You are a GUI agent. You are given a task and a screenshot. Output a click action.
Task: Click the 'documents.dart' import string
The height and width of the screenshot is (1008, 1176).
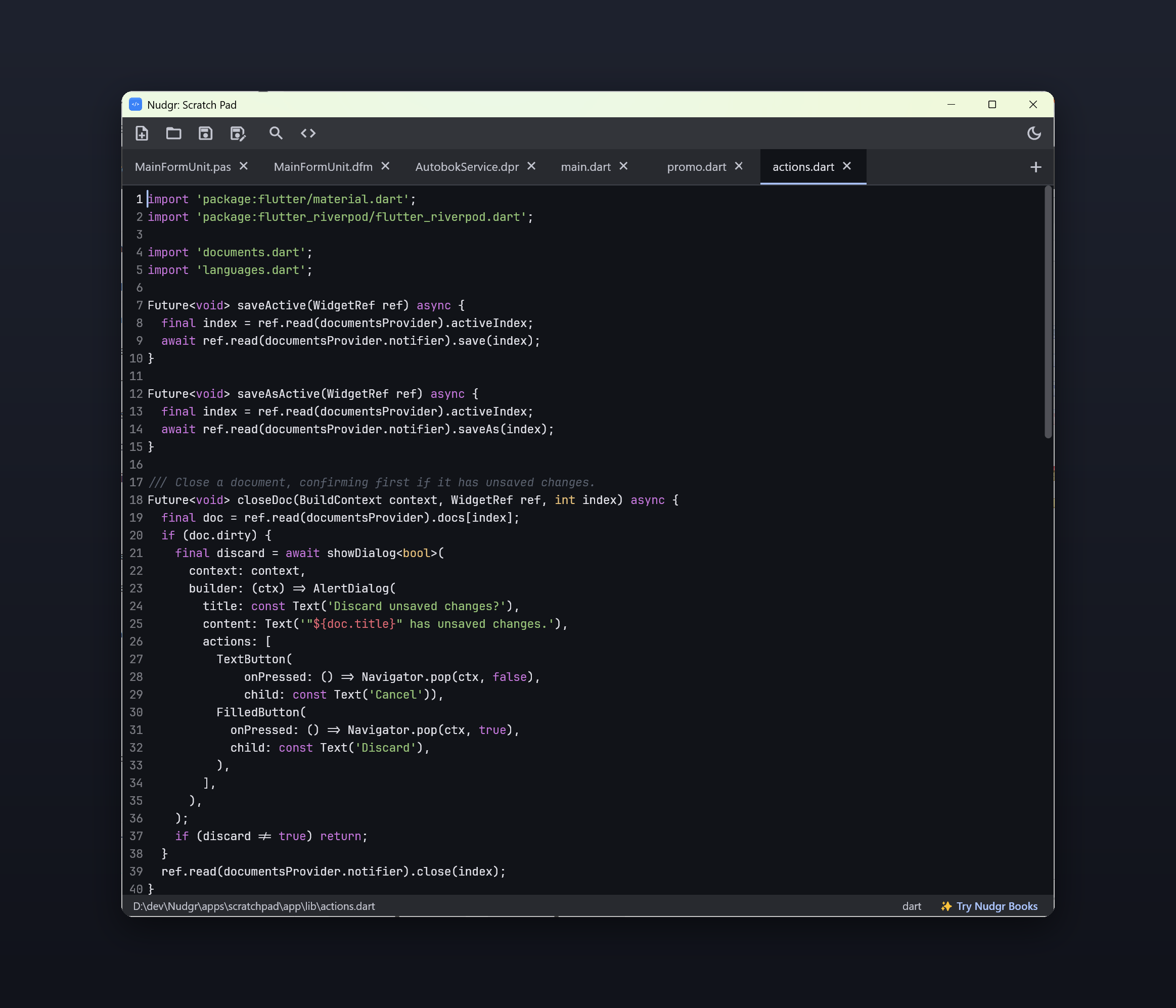coord(251,252)
